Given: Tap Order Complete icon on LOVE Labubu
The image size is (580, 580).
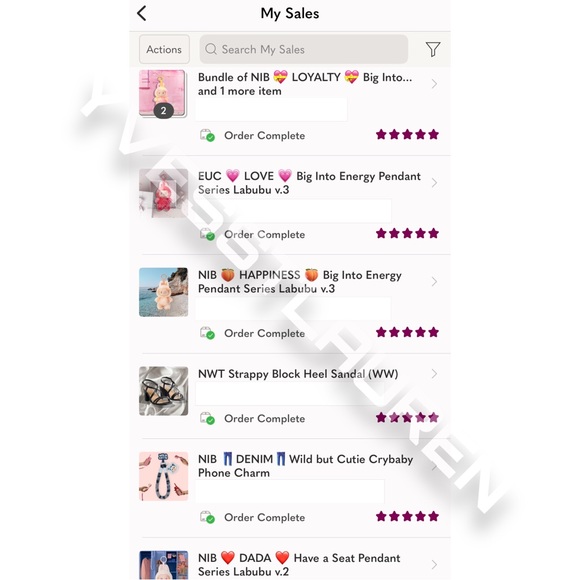Looking at the screenshot, I should 207,234.
